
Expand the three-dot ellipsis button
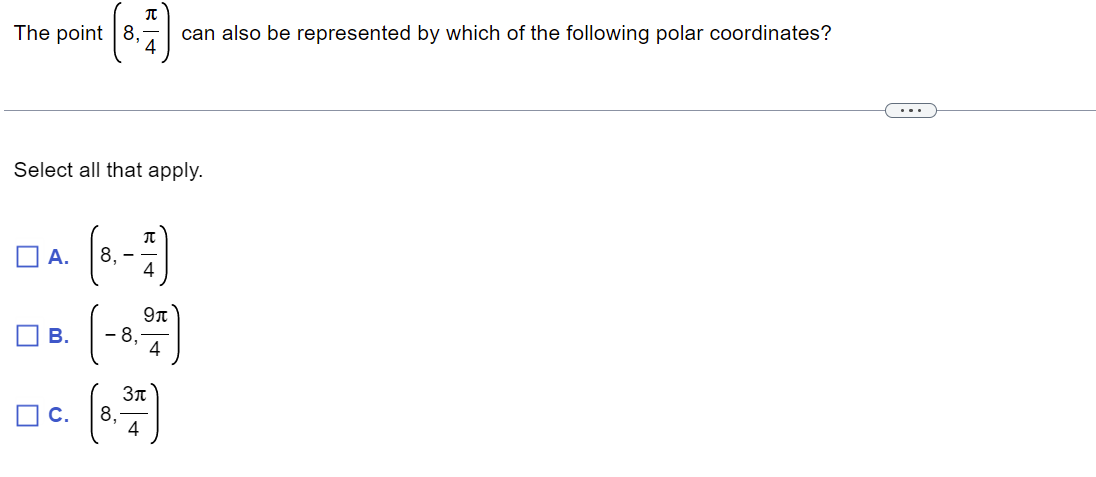point(909,111)
